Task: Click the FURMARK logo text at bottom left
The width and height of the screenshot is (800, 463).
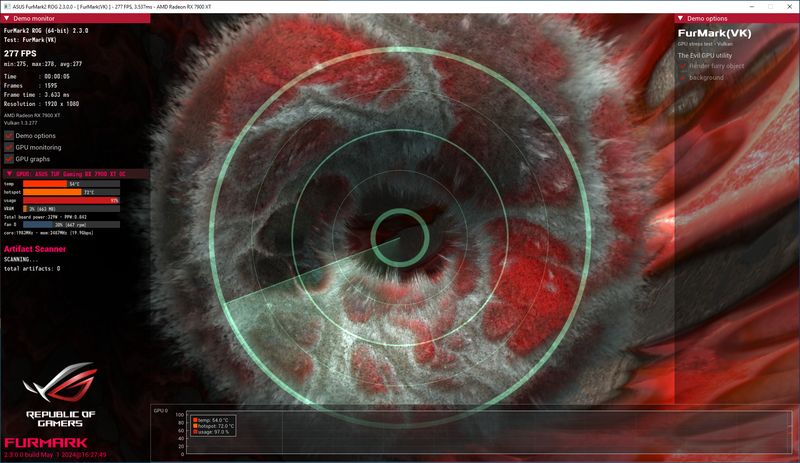Action: tap(46, 443)
